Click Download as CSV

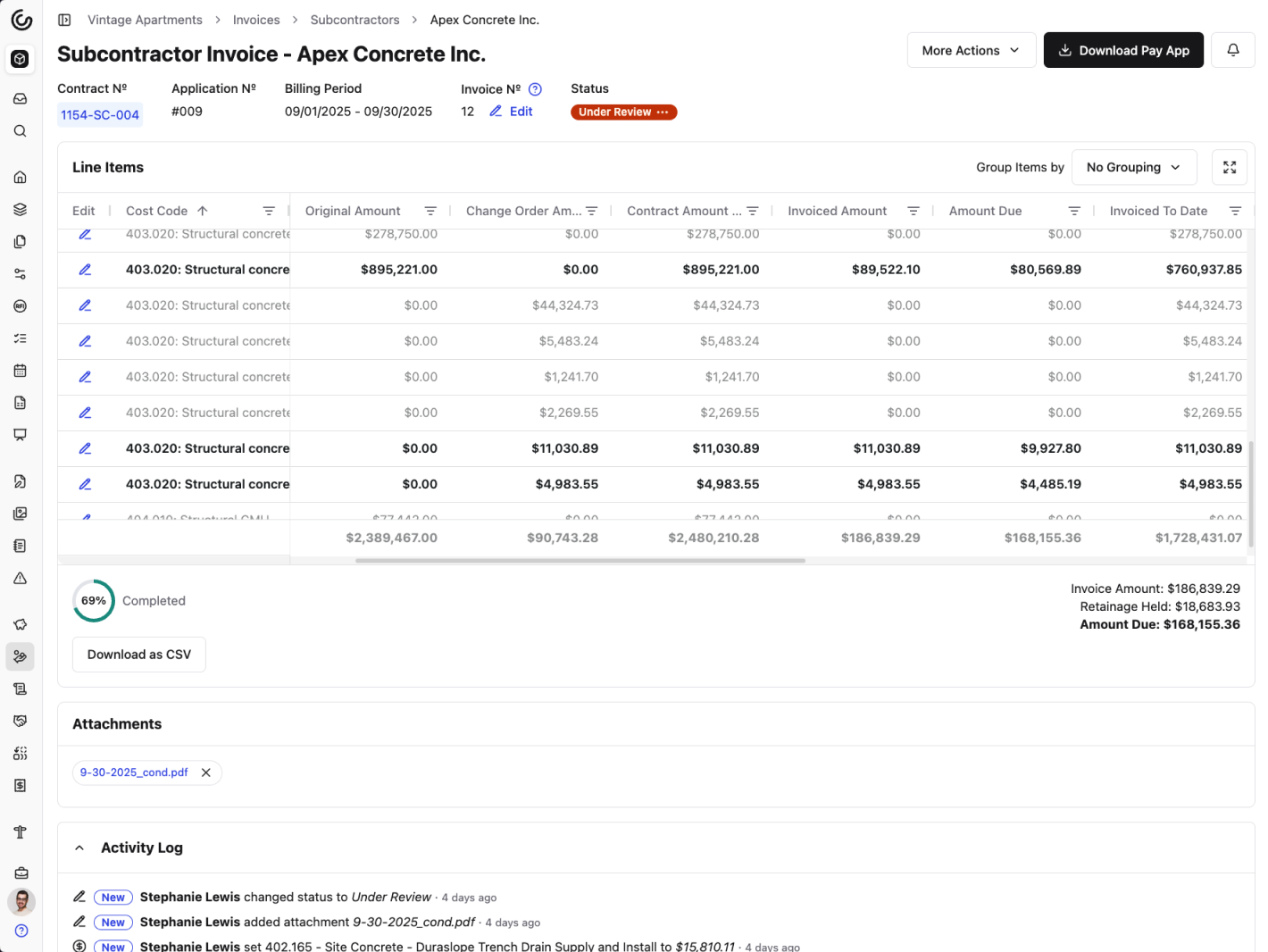coord(138,654)
